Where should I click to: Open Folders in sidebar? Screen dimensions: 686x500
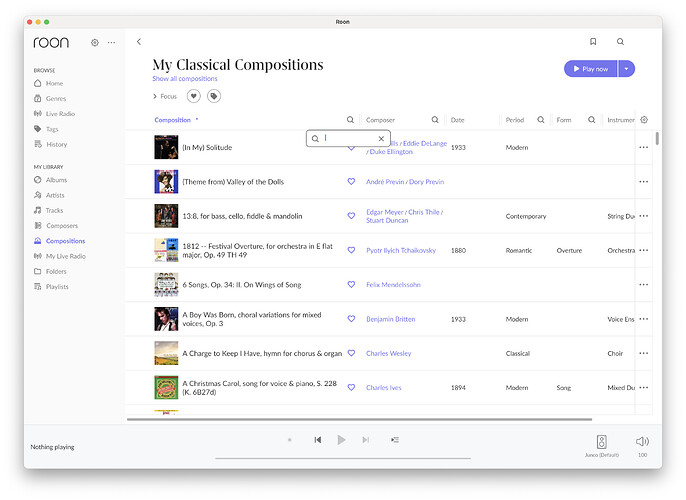click(x=50, y=272)
